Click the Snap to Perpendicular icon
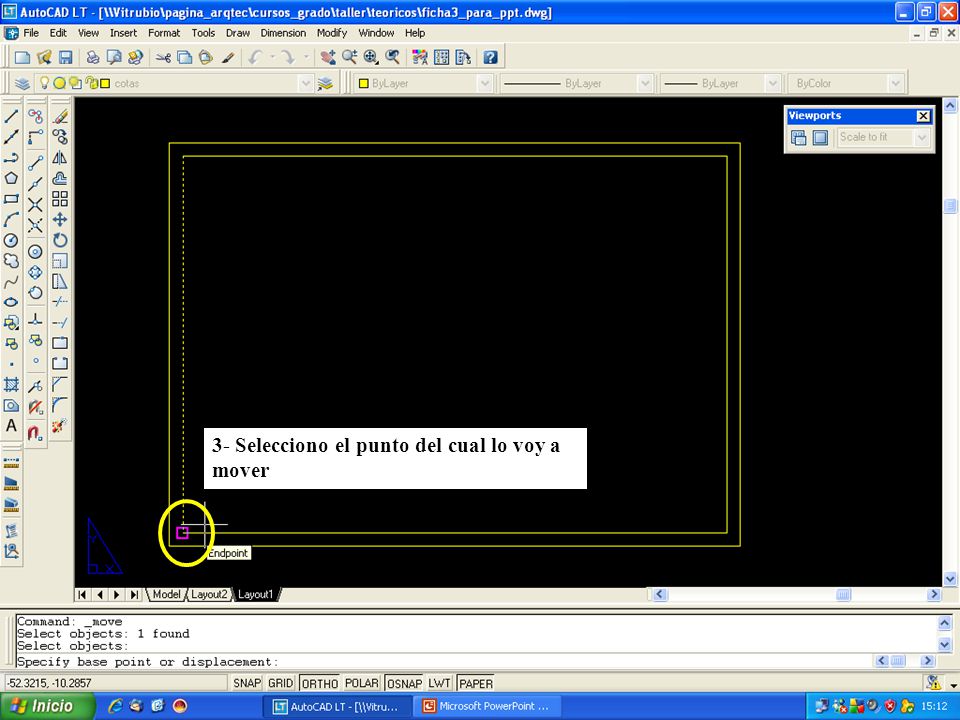Viewport: 960px width, 720px height. pyautogui.click(x=36, y=319)
